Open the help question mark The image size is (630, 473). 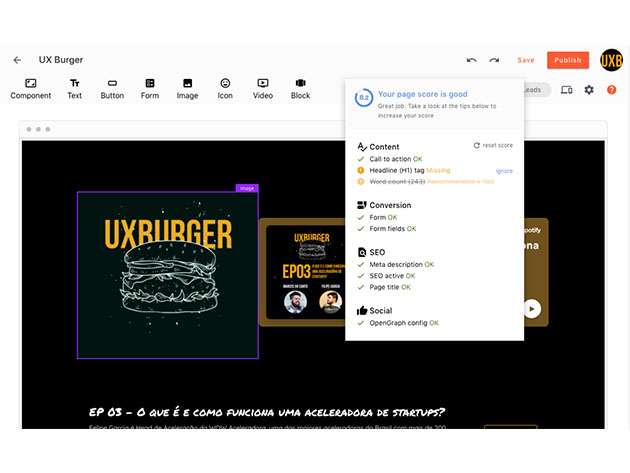tap(612, 90)
